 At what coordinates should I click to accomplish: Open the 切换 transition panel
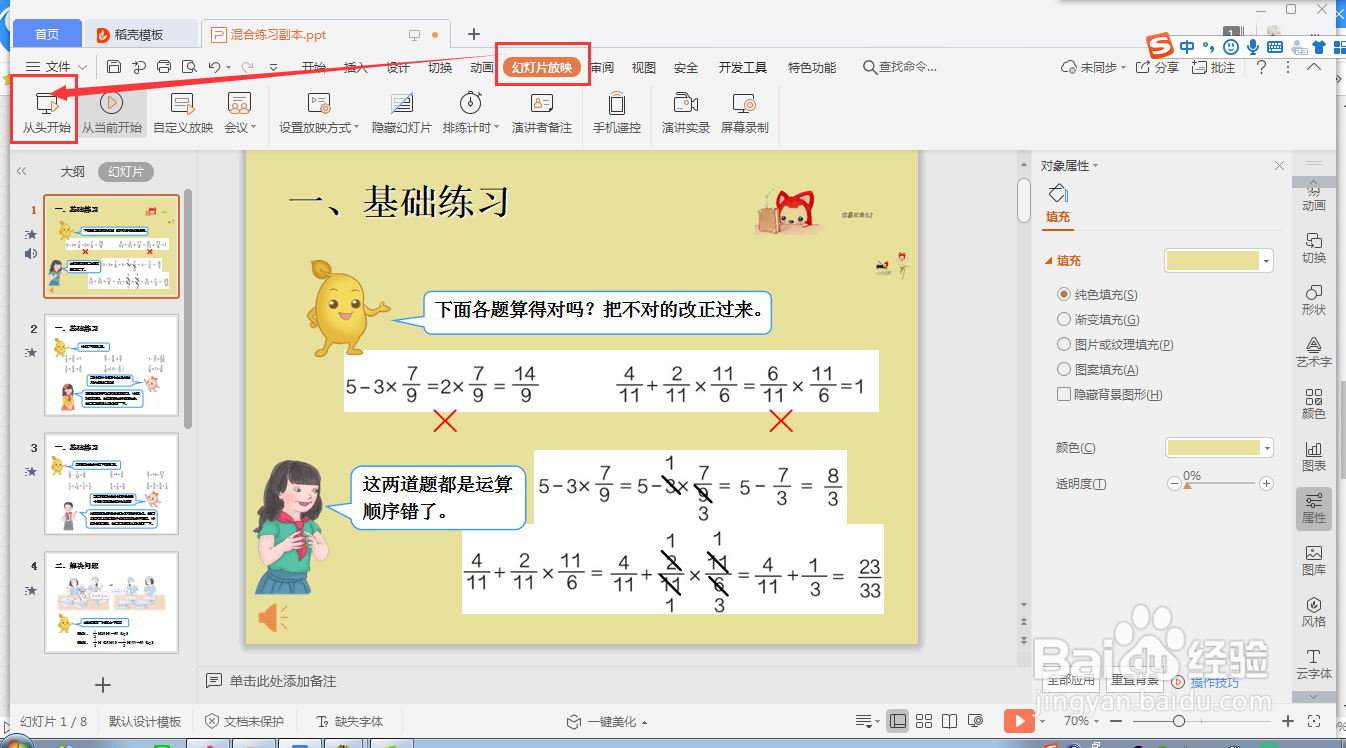[1314, 246]
